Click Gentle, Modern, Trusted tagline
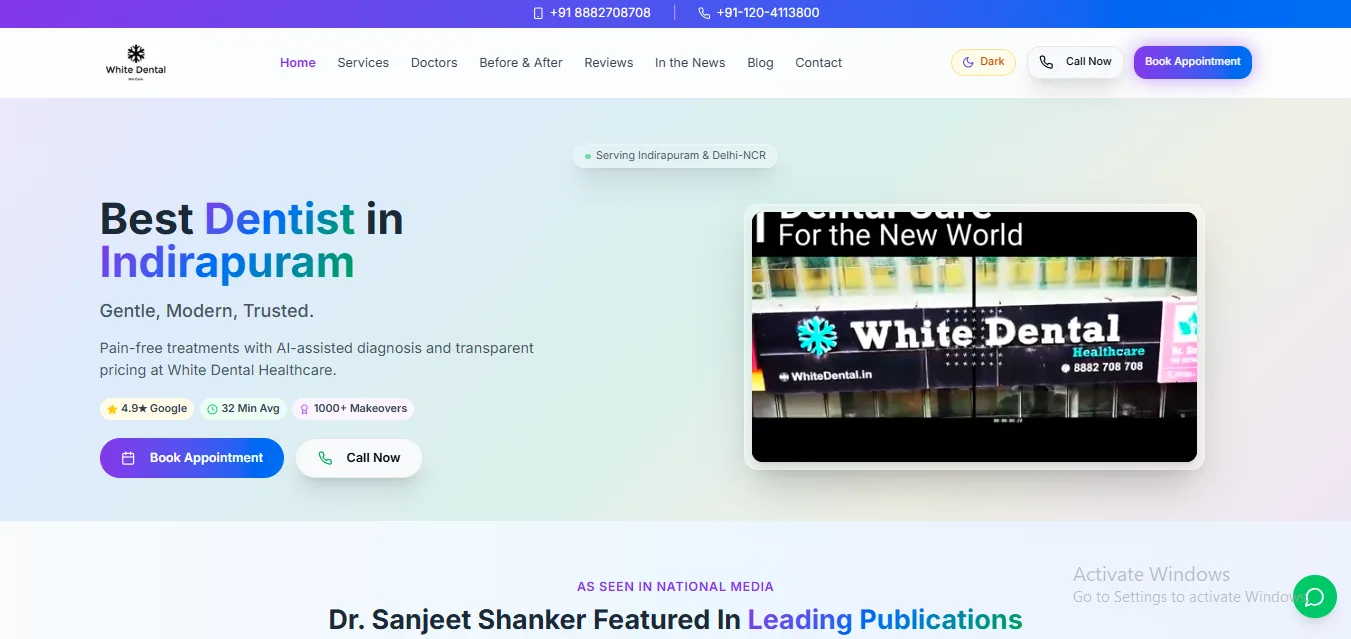The width and height of the screenshot is (1351, 639). pos(207,311)
